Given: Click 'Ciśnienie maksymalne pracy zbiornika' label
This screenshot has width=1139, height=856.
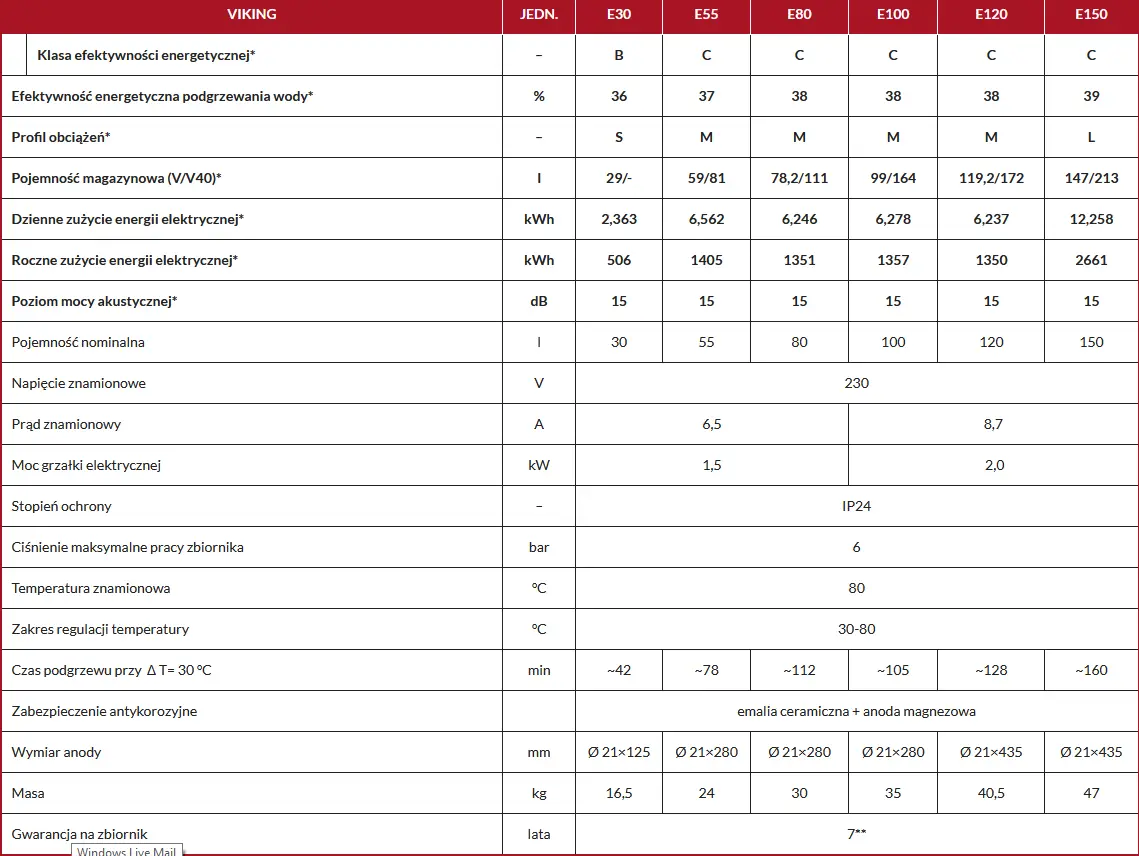Looking at the screenshot, I should (x=127, y=548).
